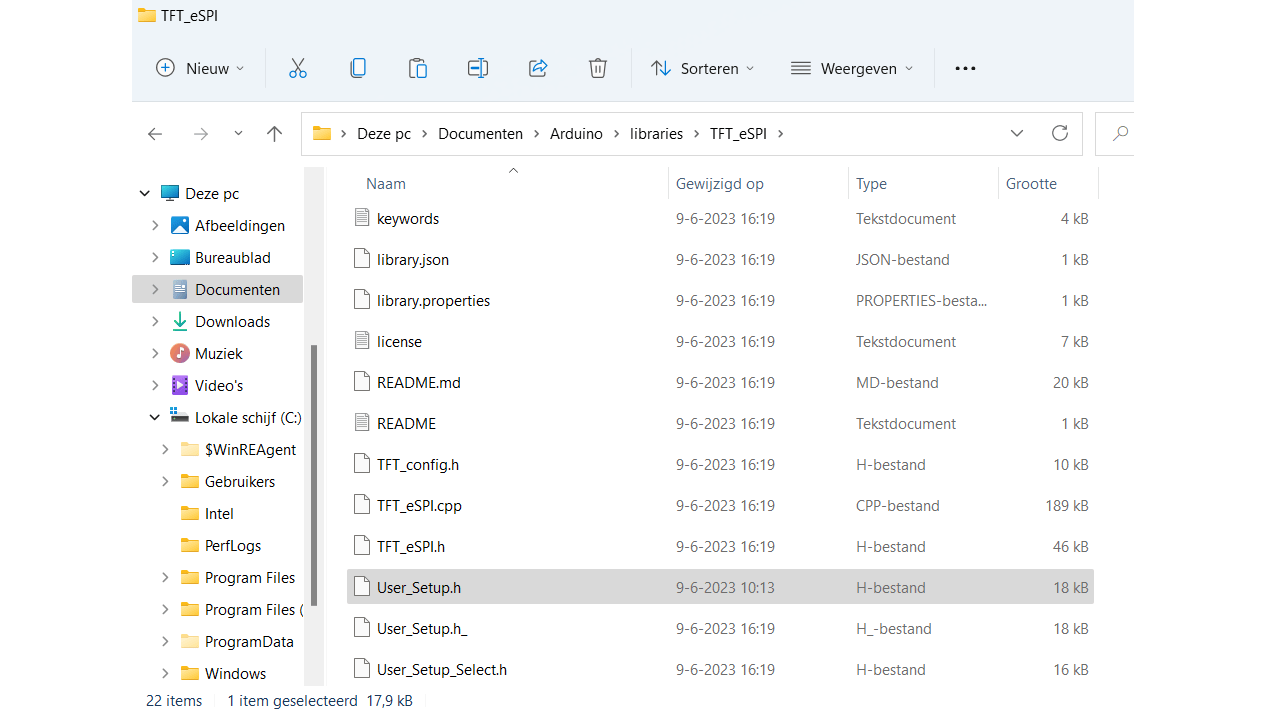This screenshot has width=1266, height=712.
Task: Click the Documenten folder icon in tree
Action: (180, 290)
